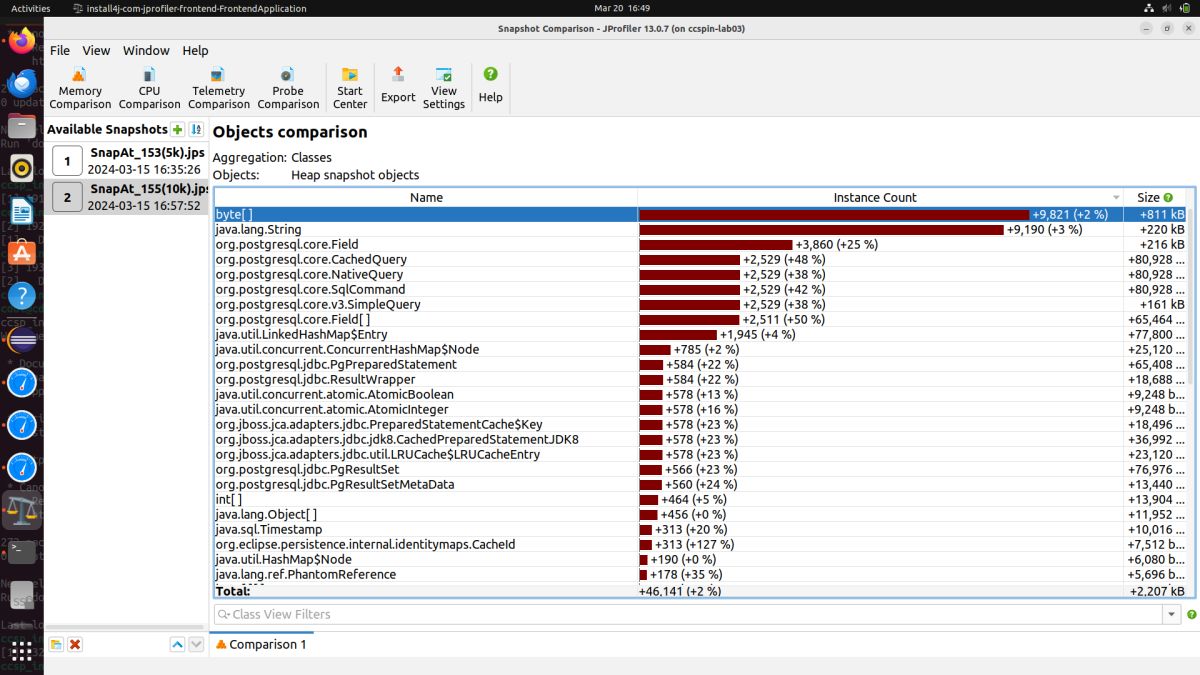The height and width of the screenshot is (675, 1200).
Task: Select the ConcurrentHashMap$Node row
Action: tap(700, 349)
